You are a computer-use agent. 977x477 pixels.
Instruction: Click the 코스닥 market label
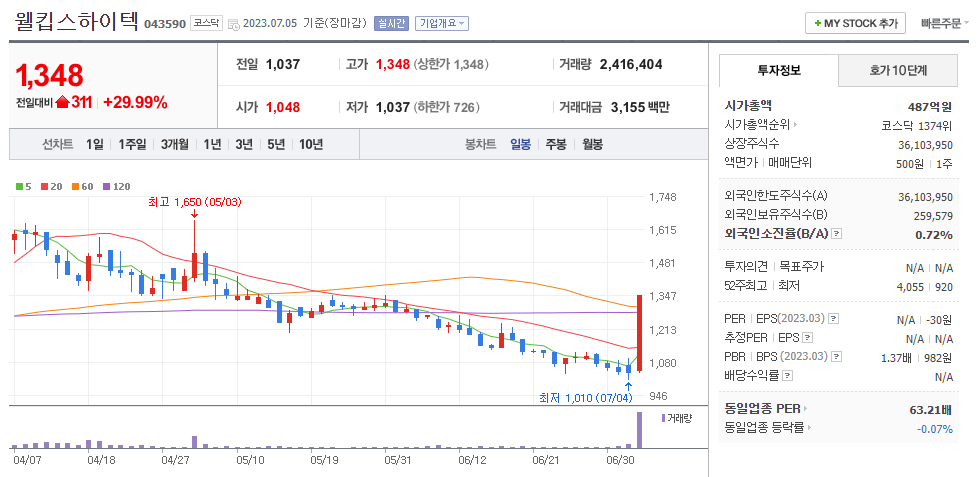[x=206, y=24]
